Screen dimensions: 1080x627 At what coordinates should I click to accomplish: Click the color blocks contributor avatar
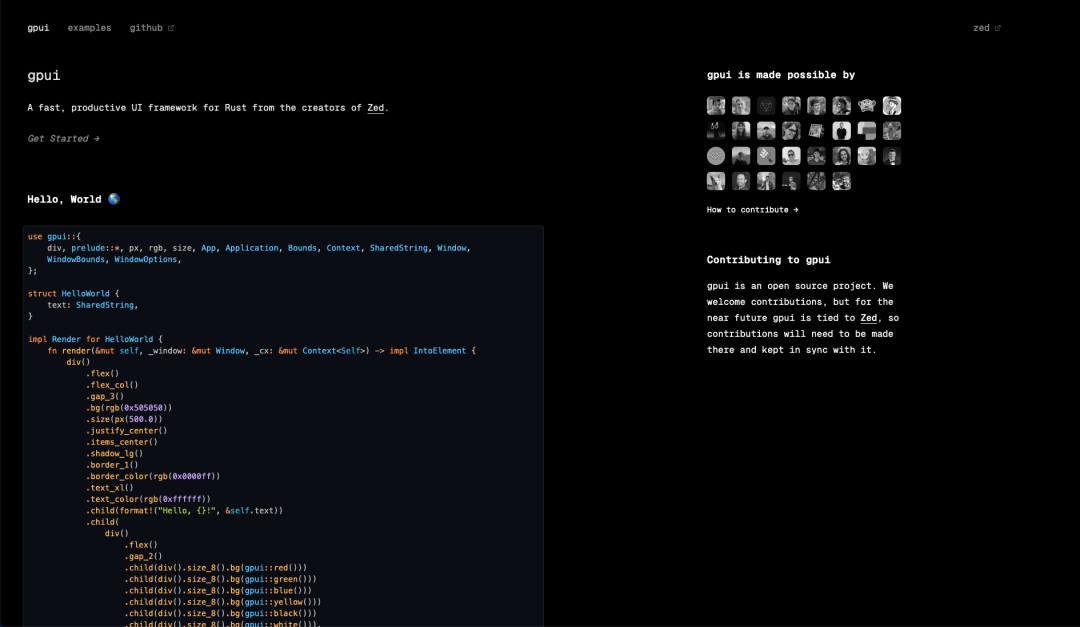(866, 131)
